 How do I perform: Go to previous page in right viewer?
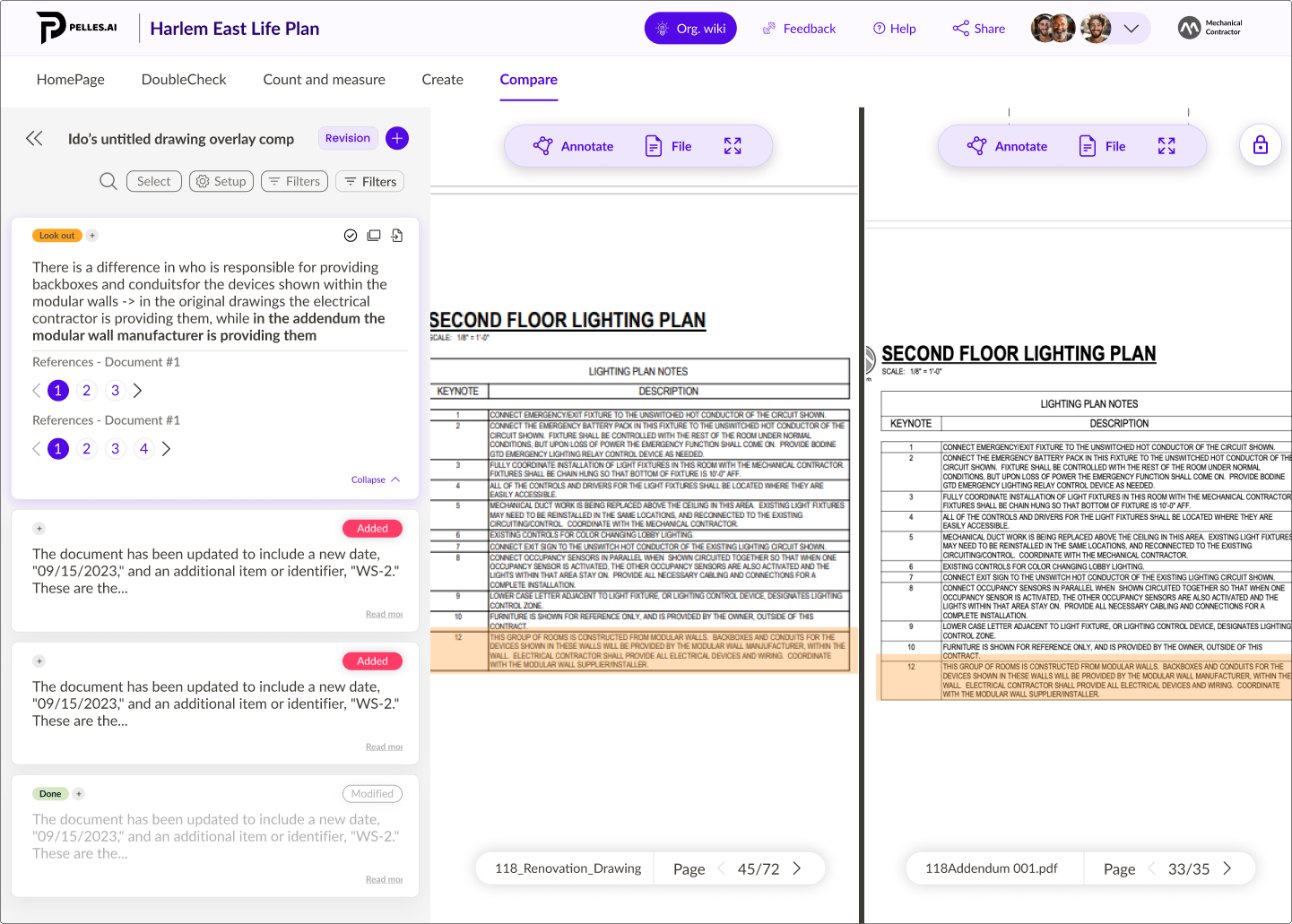pos(1152,868)
